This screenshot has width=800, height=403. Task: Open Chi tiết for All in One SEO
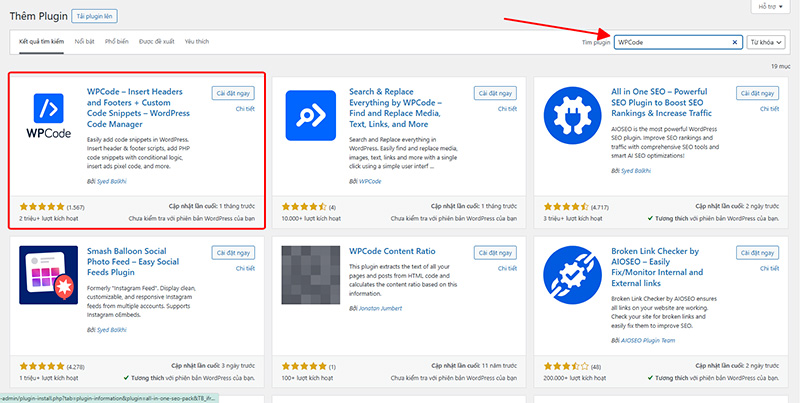click(769, 109)
